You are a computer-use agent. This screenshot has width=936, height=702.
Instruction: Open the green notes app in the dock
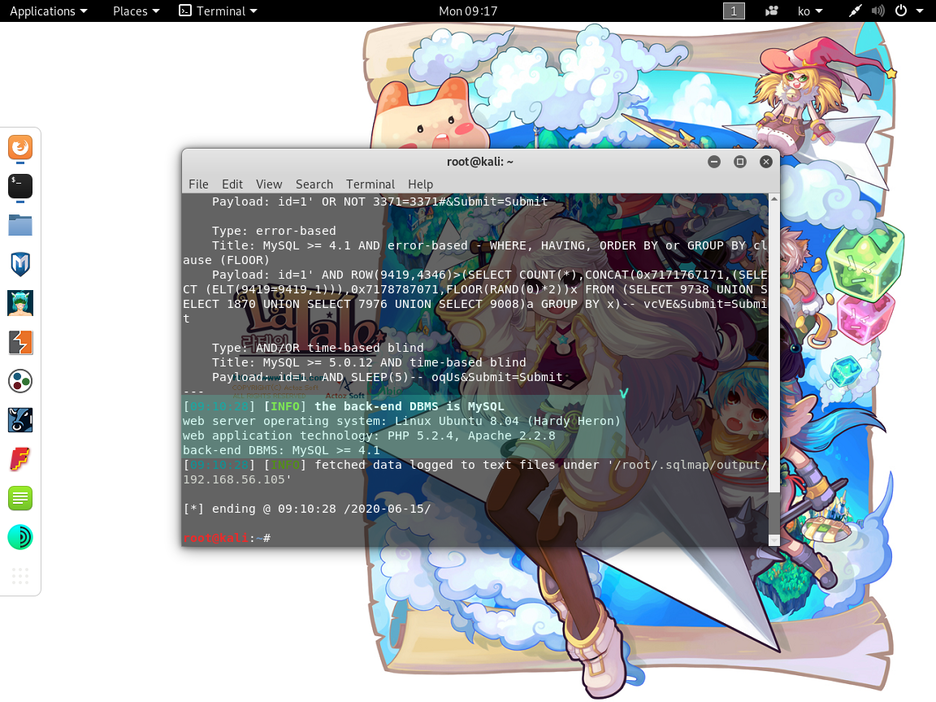[x=20, y=498]
